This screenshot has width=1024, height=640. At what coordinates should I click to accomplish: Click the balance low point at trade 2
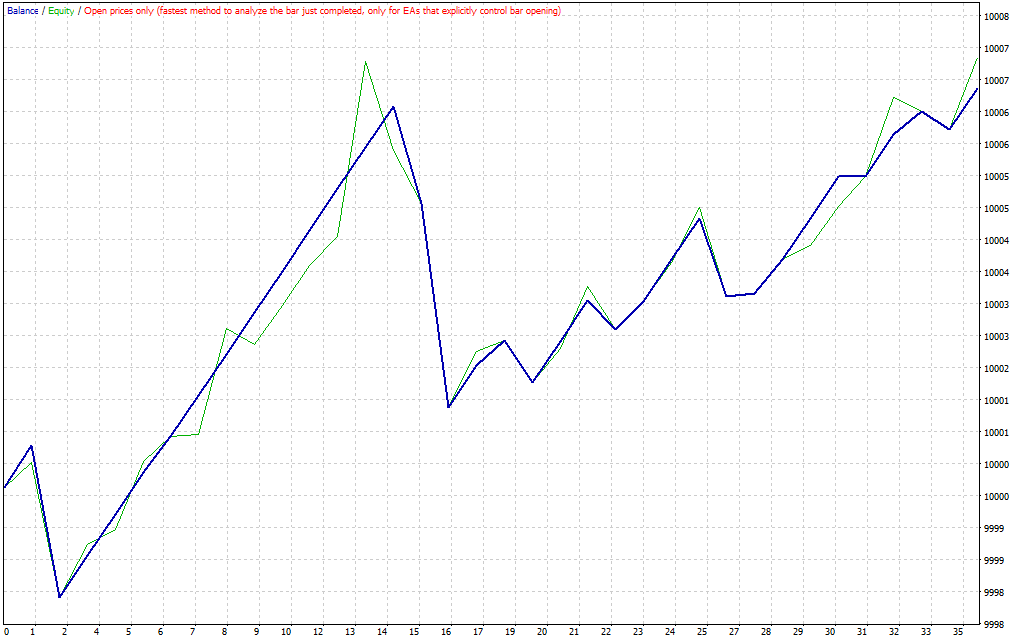tap(60, 597)
